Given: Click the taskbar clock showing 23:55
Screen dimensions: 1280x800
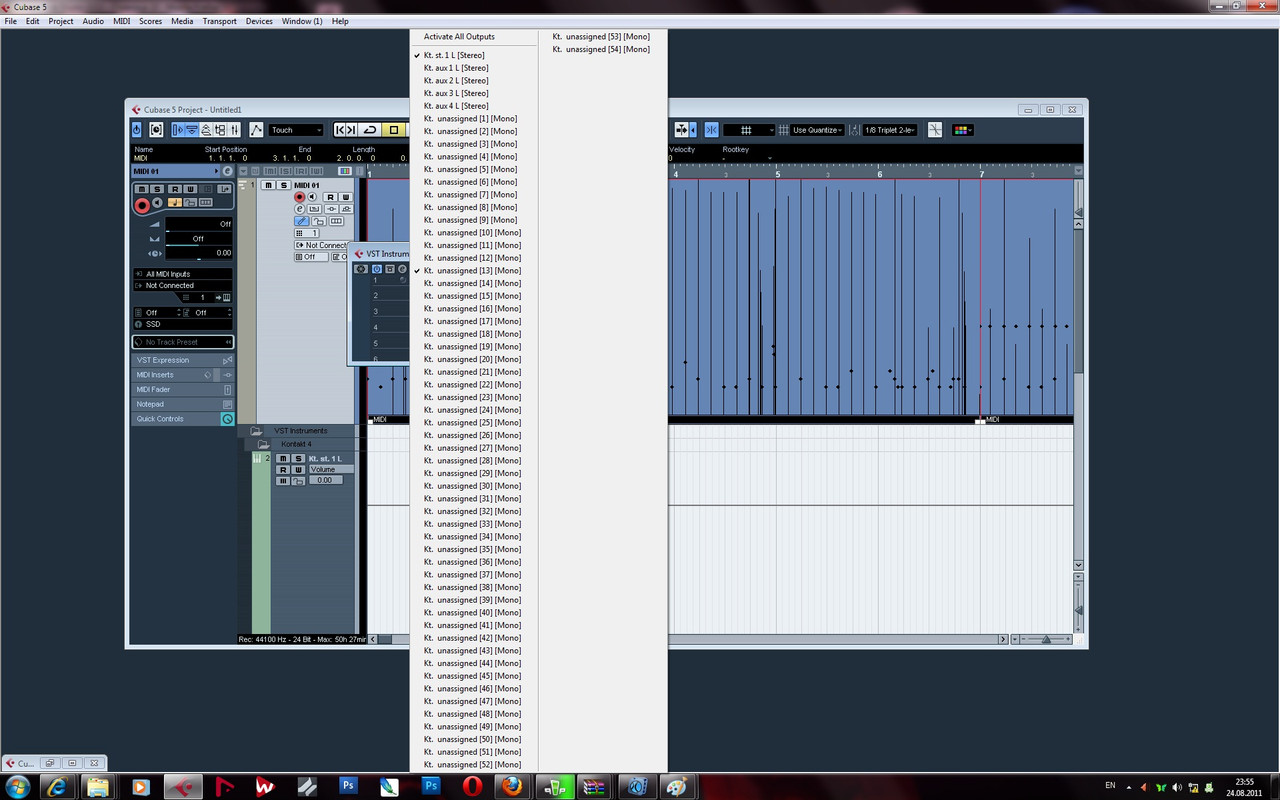Looking at the screenshot, I should point(1244,786).
